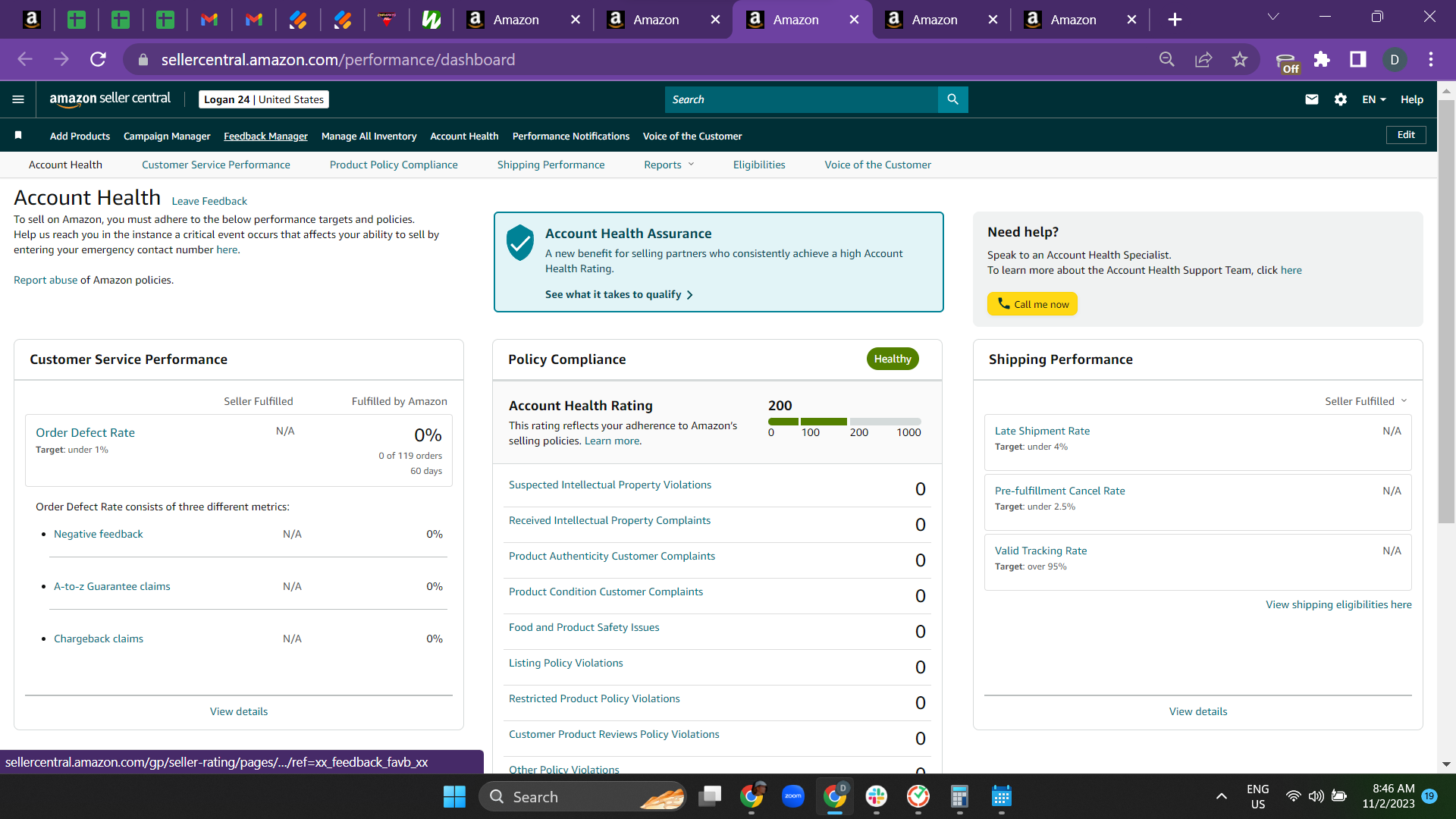Open Seller Fulfilled dropdown in Shipping Performance
Image resolution: width=1456 pixels, height=819 pixels.
1366,401
